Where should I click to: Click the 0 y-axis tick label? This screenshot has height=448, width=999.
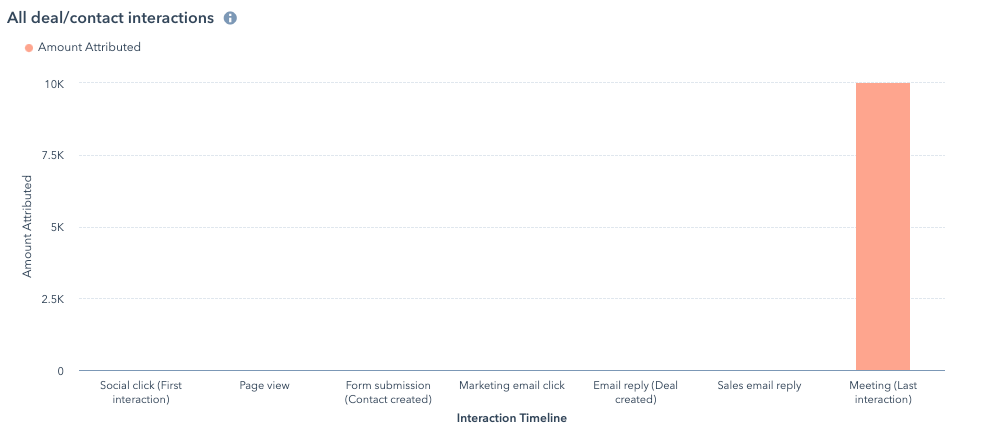pos(61,371)
